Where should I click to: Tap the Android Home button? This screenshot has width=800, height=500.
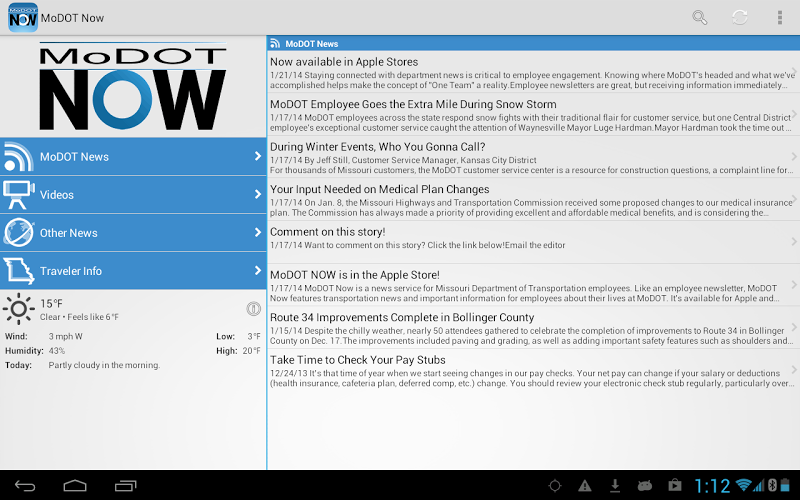pyautogui.click(x=75, y=486)
